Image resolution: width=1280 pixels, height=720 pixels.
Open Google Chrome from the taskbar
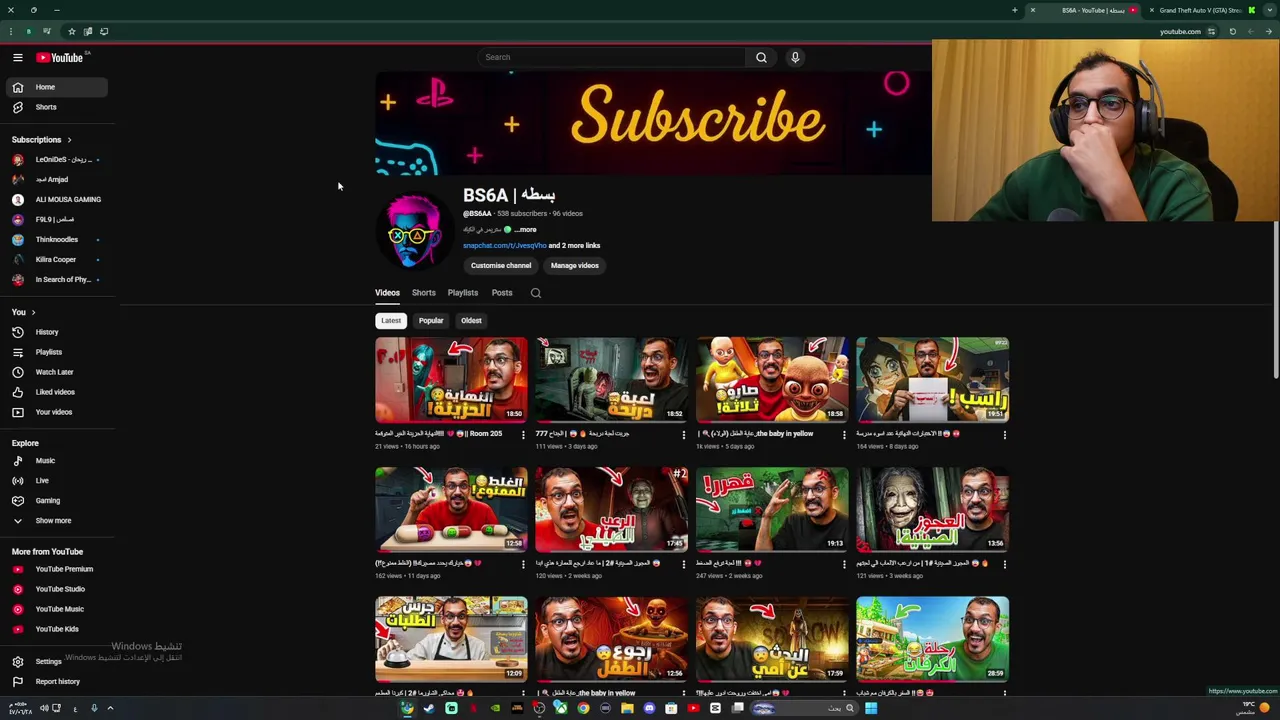(x=583, y=708)
